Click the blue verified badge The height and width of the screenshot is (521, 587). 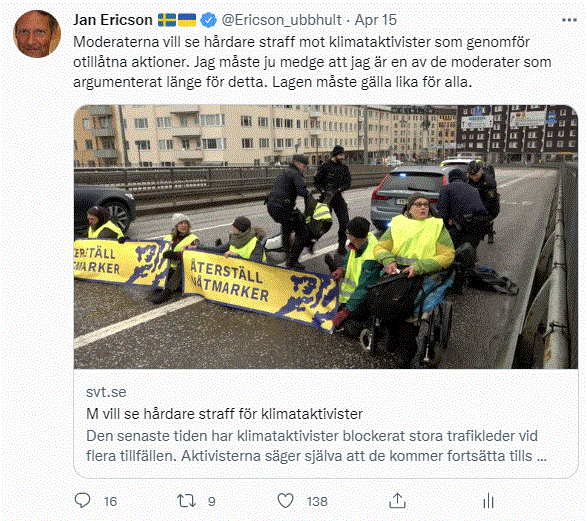[209, 20]
